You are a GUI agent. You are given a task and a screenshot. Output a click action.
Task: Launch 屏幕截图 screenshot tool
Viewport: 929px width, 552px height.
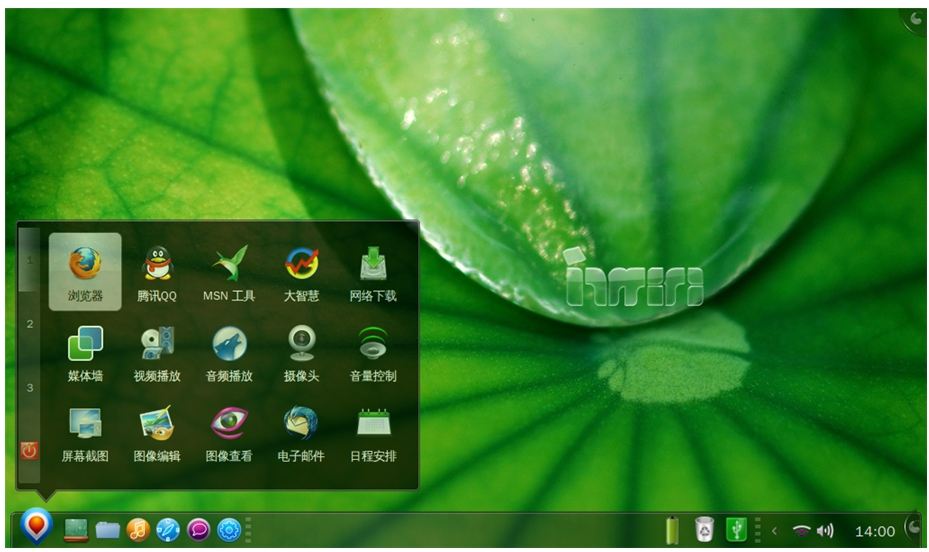click(x=85, y=434)
